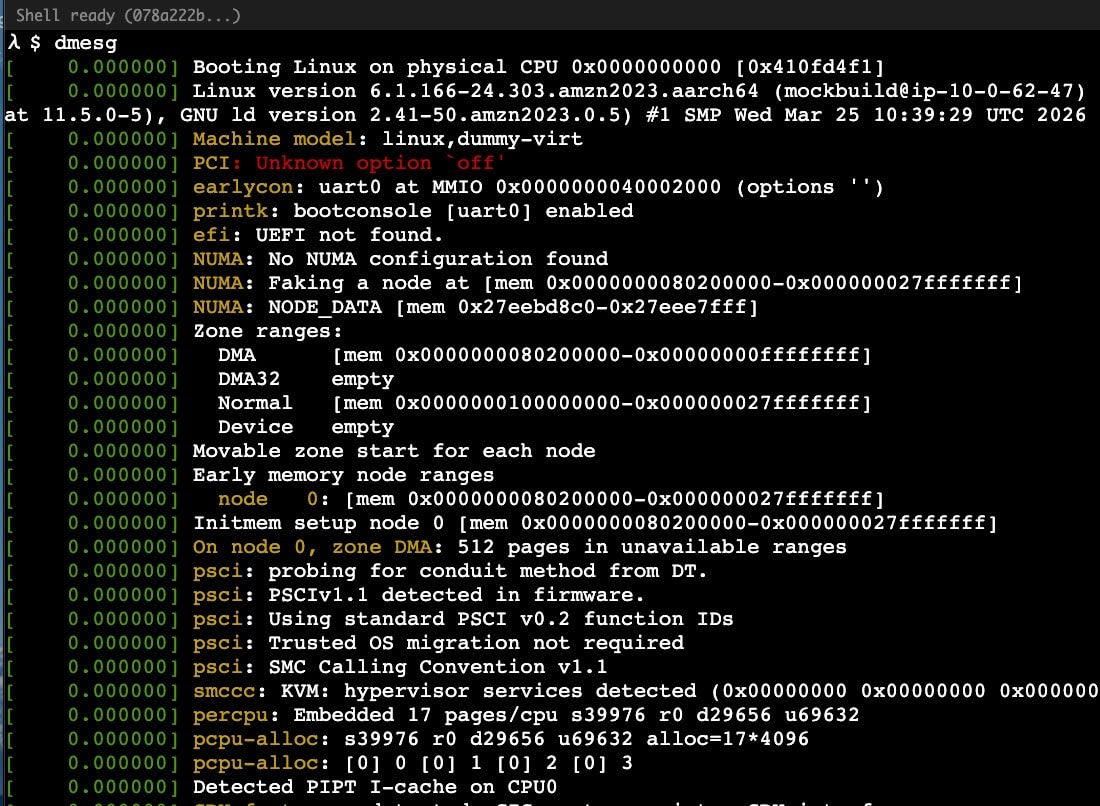The image size is (1100, 806).
Task: Click the 'node 0:' memory range line
Action: point(551,499)
